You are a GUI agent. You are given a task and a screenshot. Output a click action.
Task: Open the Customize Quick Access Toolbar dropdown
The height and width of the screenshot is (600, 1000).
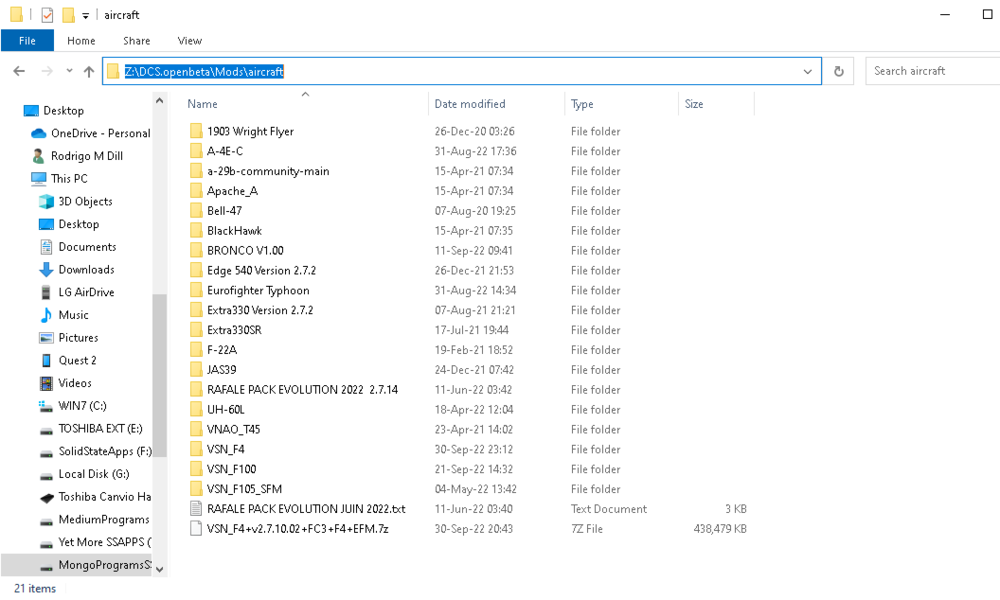85,16
